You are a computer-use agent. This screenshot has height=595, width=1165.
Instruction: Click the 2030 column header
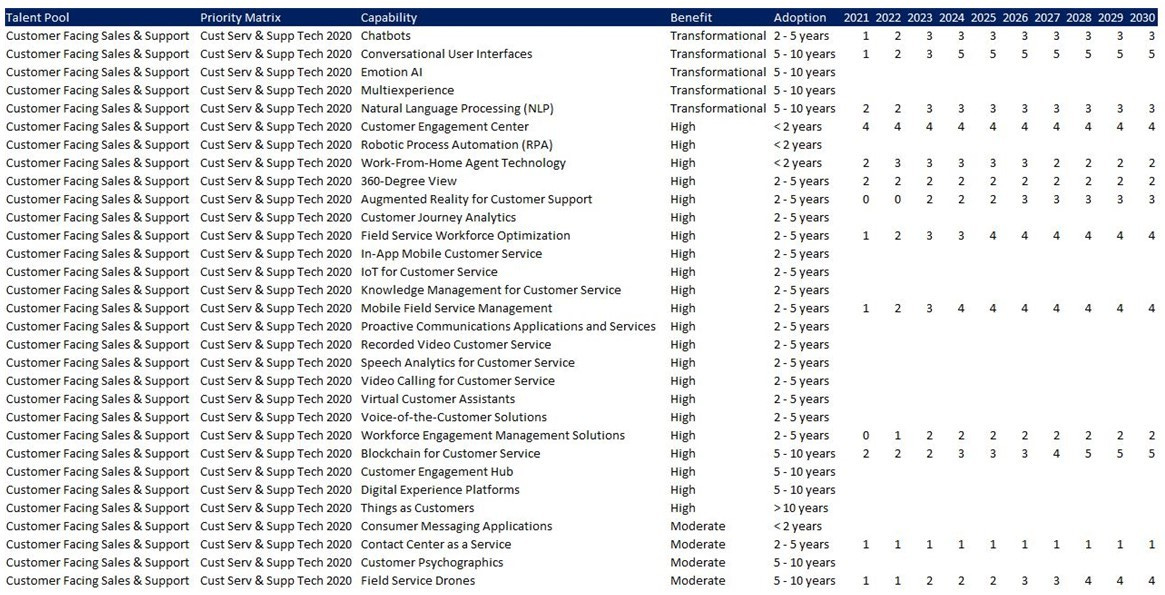(x=1143, y=18)
